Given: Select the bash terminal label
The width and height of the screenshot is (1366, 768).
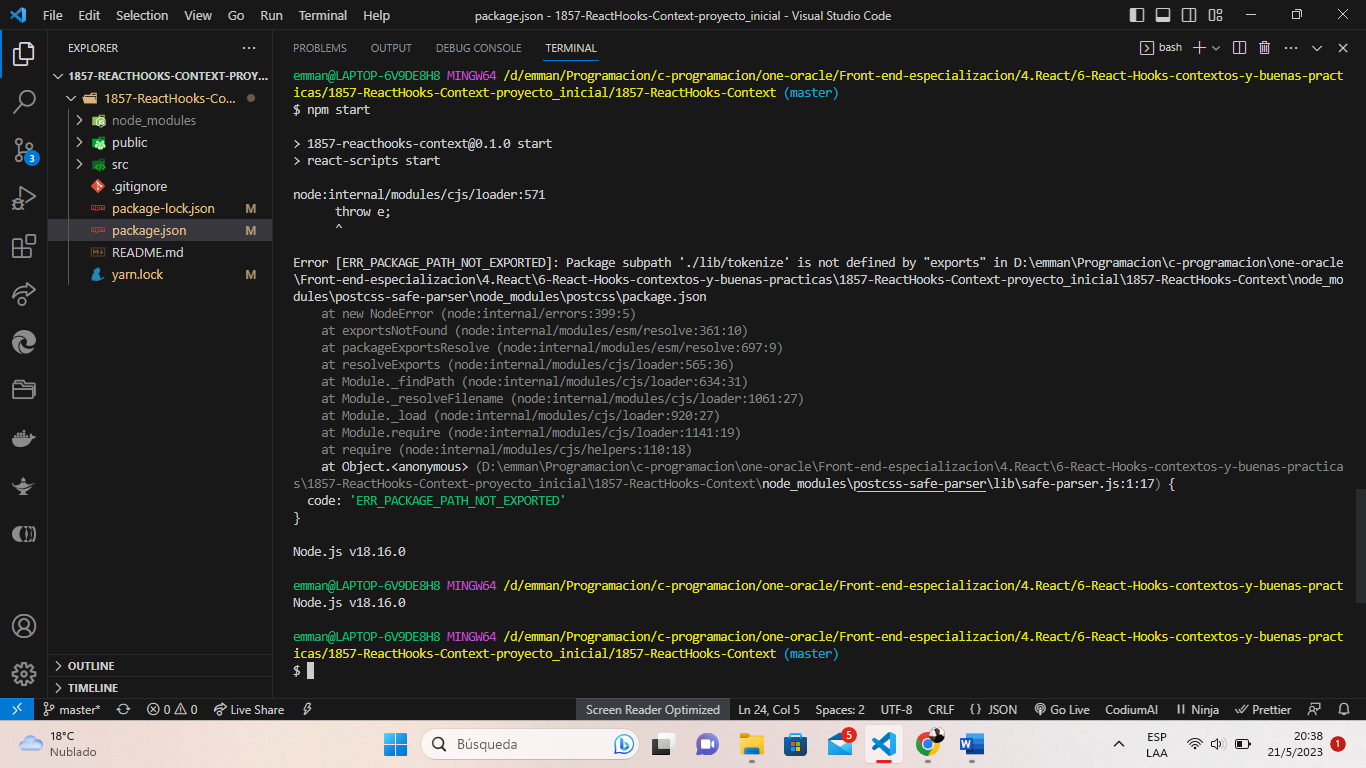Looking at the screenshot, I should point(1162,48).
